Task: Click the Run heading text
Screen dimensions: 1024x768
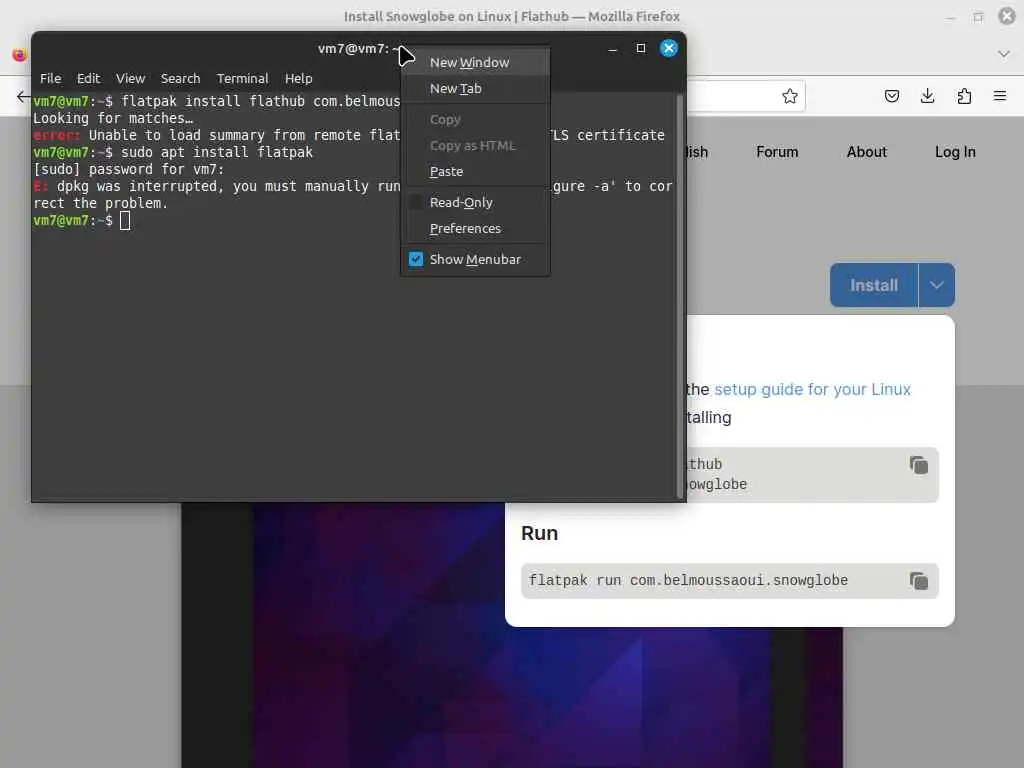Action: click(x=539, y=534)
